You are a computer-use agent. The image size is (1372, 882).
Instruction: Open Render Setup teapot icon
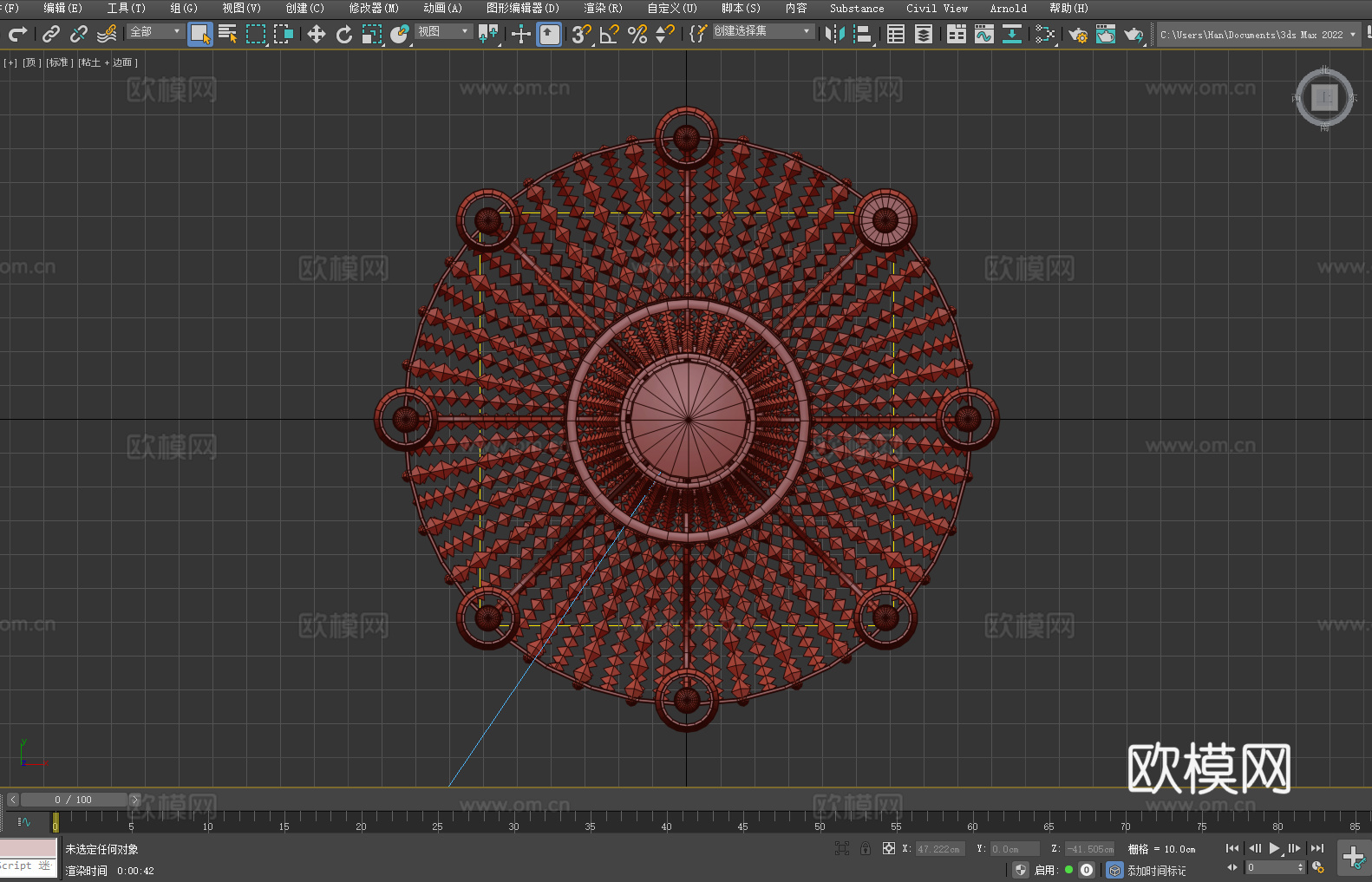click(1077, 35)
